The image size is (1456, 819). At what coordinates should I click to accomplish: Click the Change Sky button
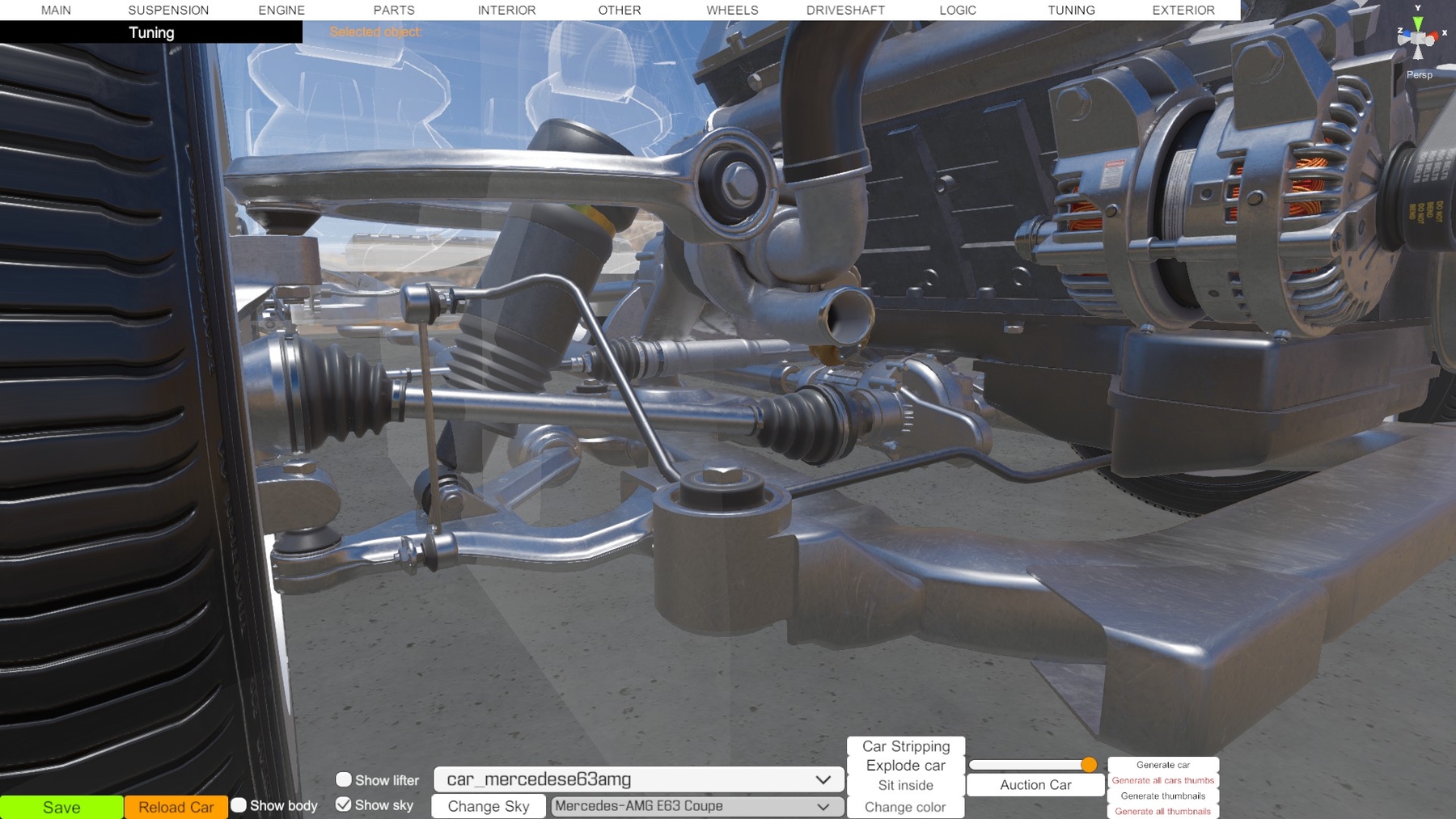[489, 806]
